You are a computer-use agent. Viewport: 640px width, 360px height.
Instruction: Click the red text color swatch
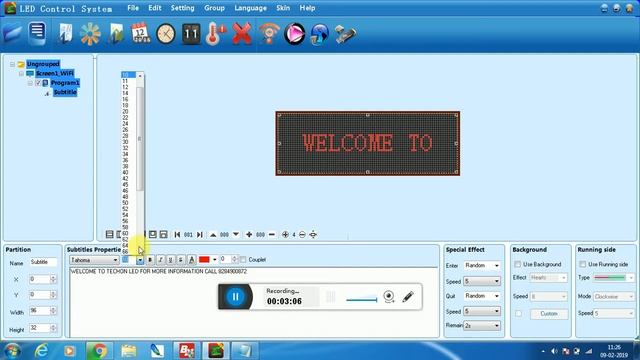point(204,260)
